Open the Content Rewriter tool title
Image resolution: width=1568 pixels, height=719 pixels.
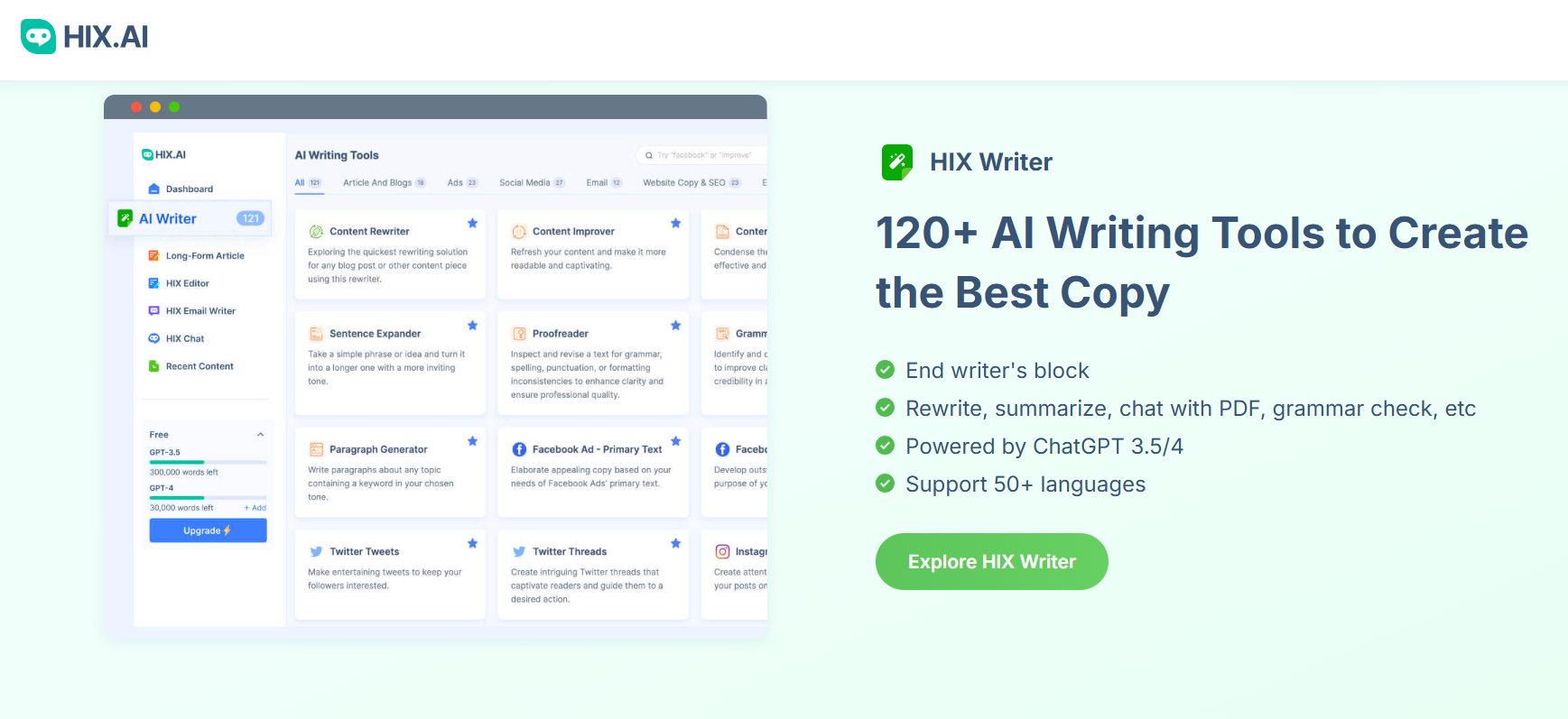point(369,232)
